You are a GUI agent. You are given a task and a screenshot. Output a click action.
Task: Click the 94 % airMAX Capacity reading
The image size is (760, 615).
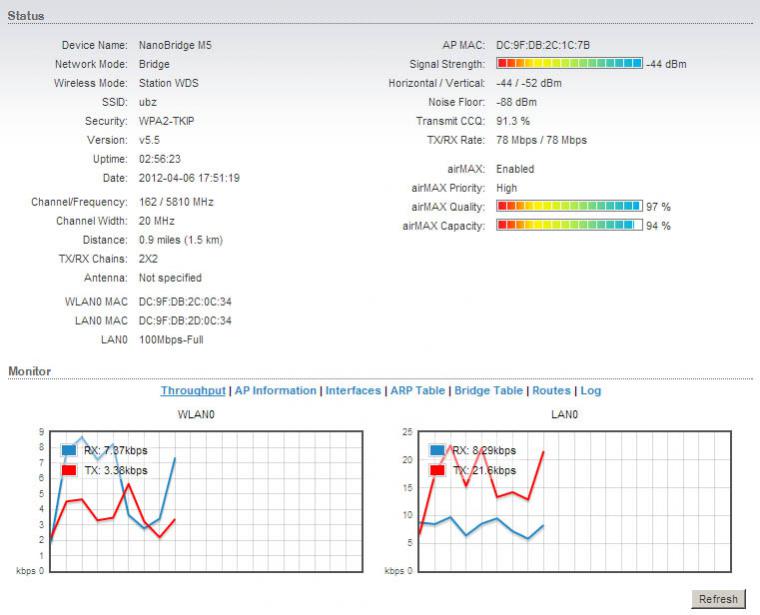point(658,226)
